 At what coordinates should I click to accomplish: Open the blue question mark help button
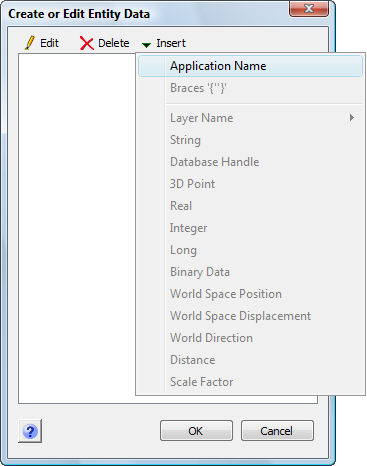[30, 431]
